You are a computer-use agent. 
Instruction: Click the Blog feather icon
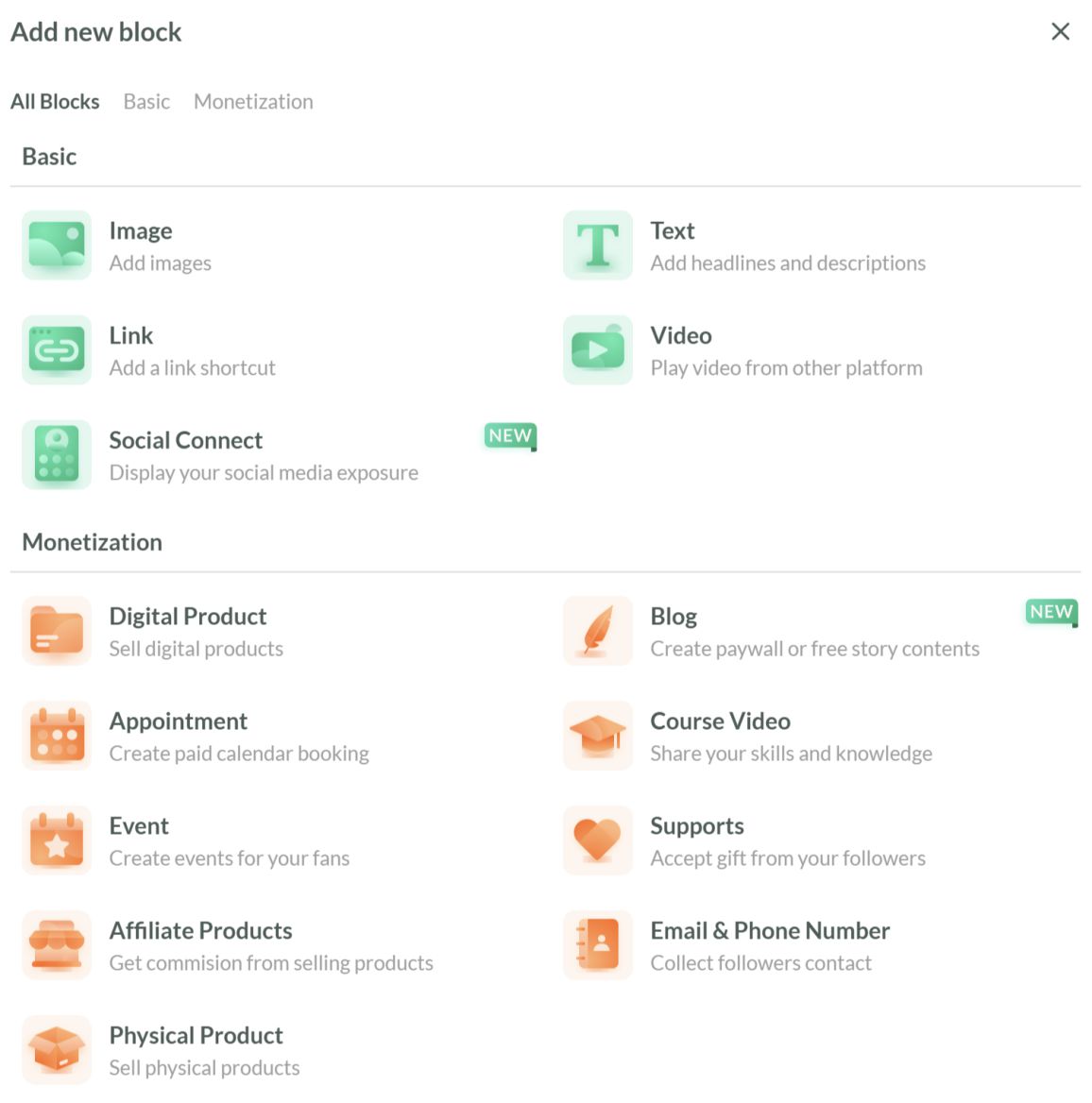point(598,631)
